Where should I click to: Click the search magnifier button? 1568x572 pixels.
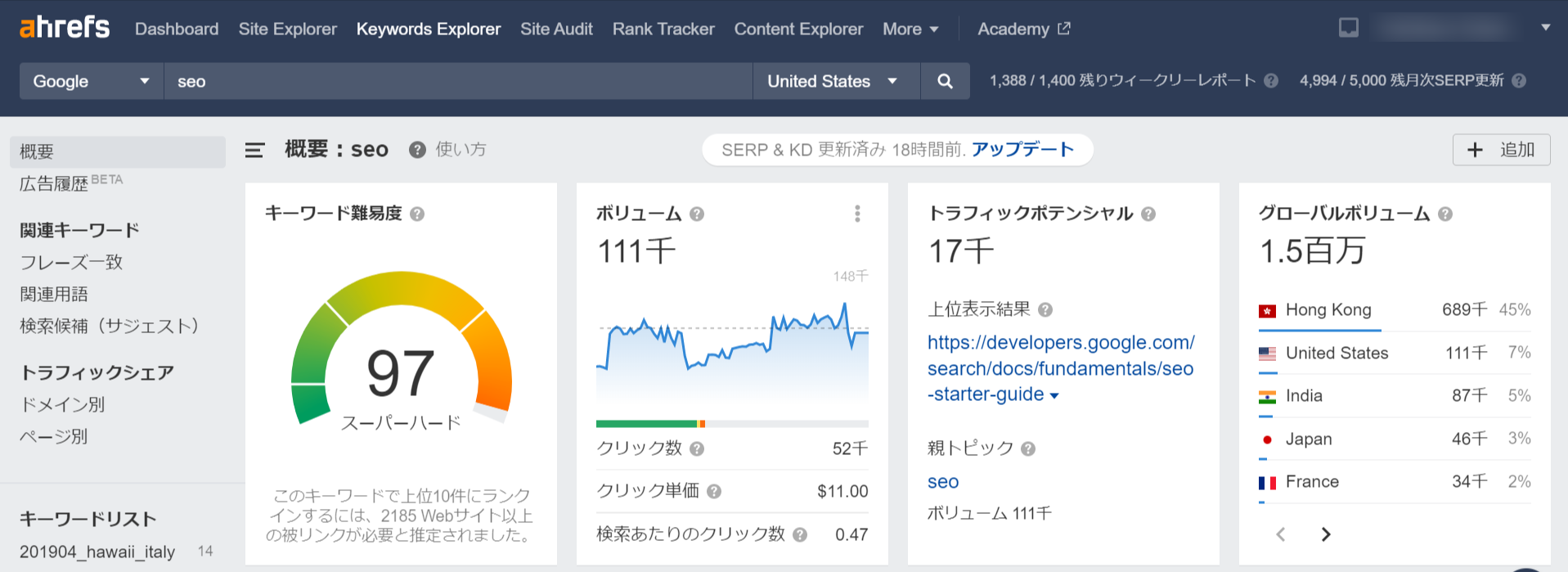click(x=945, y=81)
